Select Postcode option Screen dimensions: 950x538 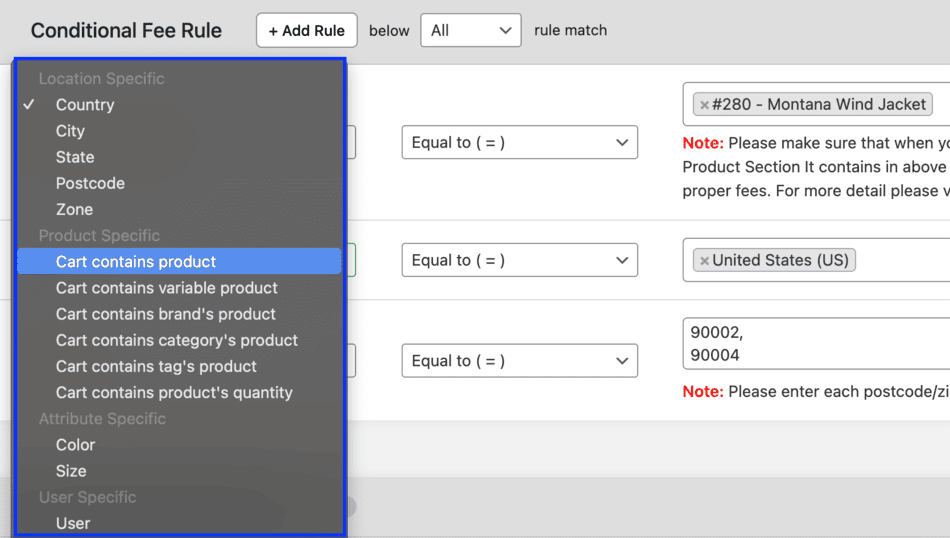[179, 183]
